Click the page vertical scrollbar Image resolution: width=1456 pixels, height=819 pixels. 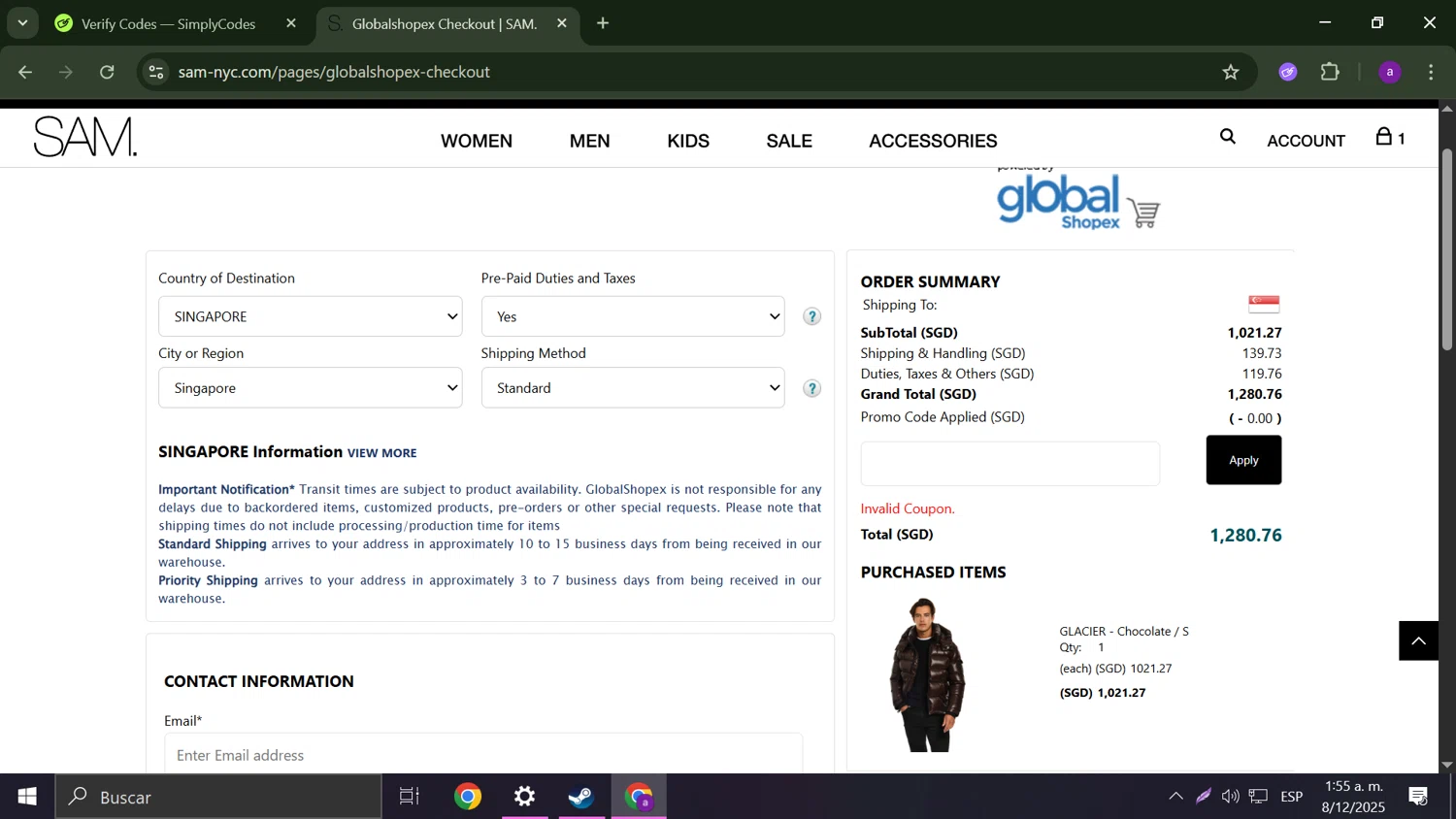coord(1446,249)
